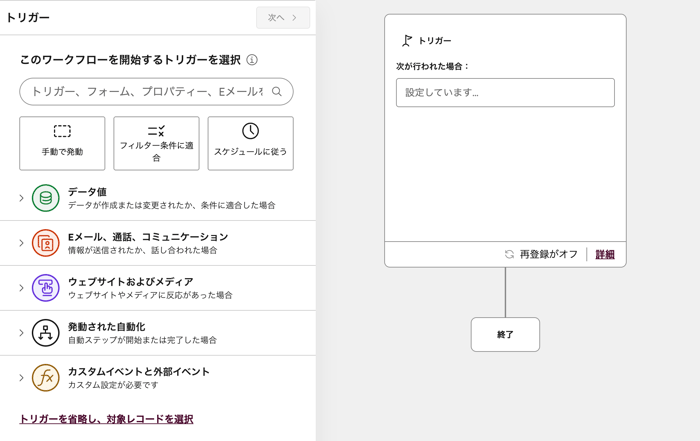Click the 再登録がオフ refresh icon
Screen dimensions: 700x441
(x=509, y=255)
